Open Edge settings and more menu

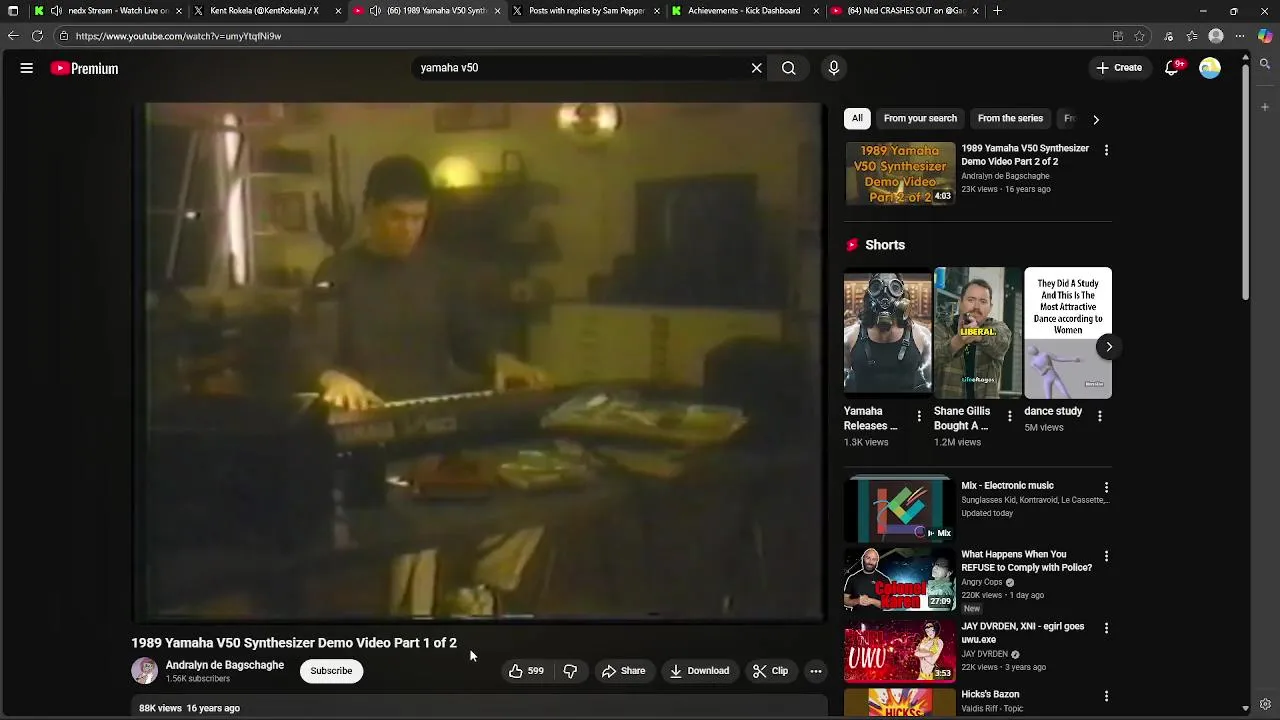coord(1240,36)
